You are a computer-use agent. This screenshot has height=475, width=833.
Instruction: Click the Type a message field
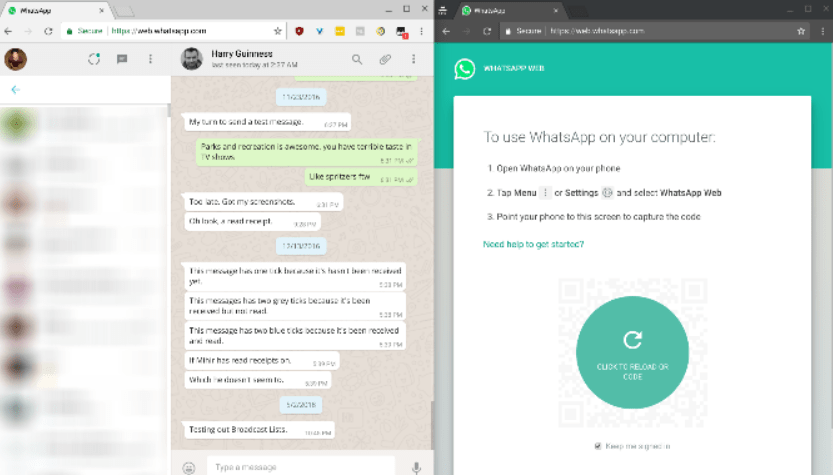coord(301,467)
